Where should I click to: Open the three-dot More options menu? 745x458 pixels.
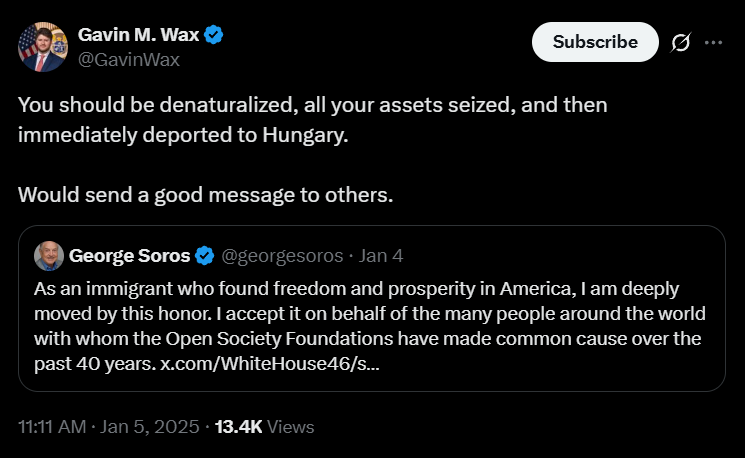[x=713, y=42]
